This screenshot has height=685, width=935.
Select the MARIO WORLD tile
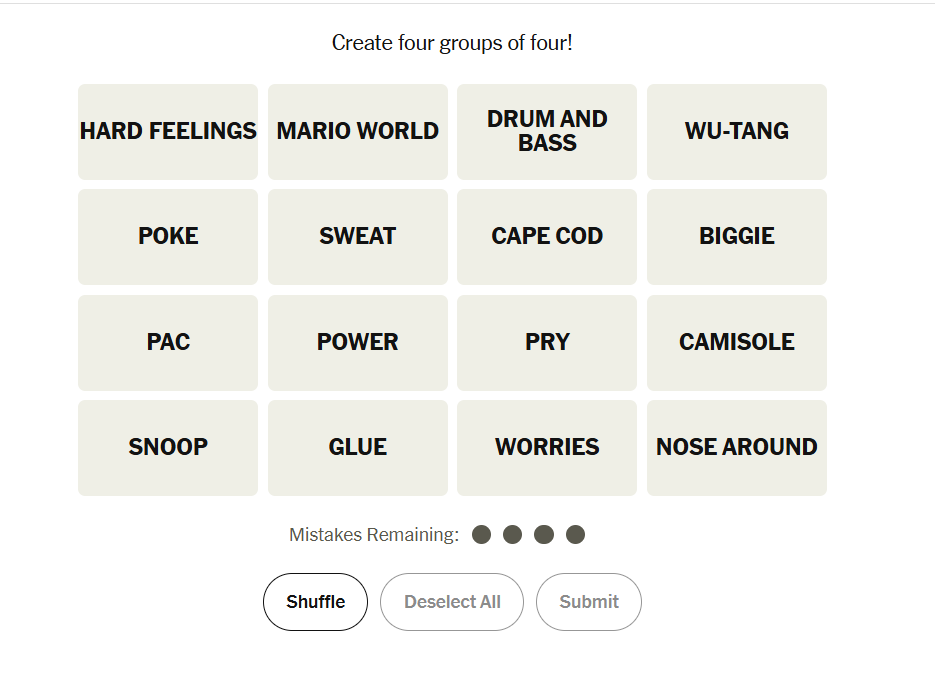tap(358, 132)
